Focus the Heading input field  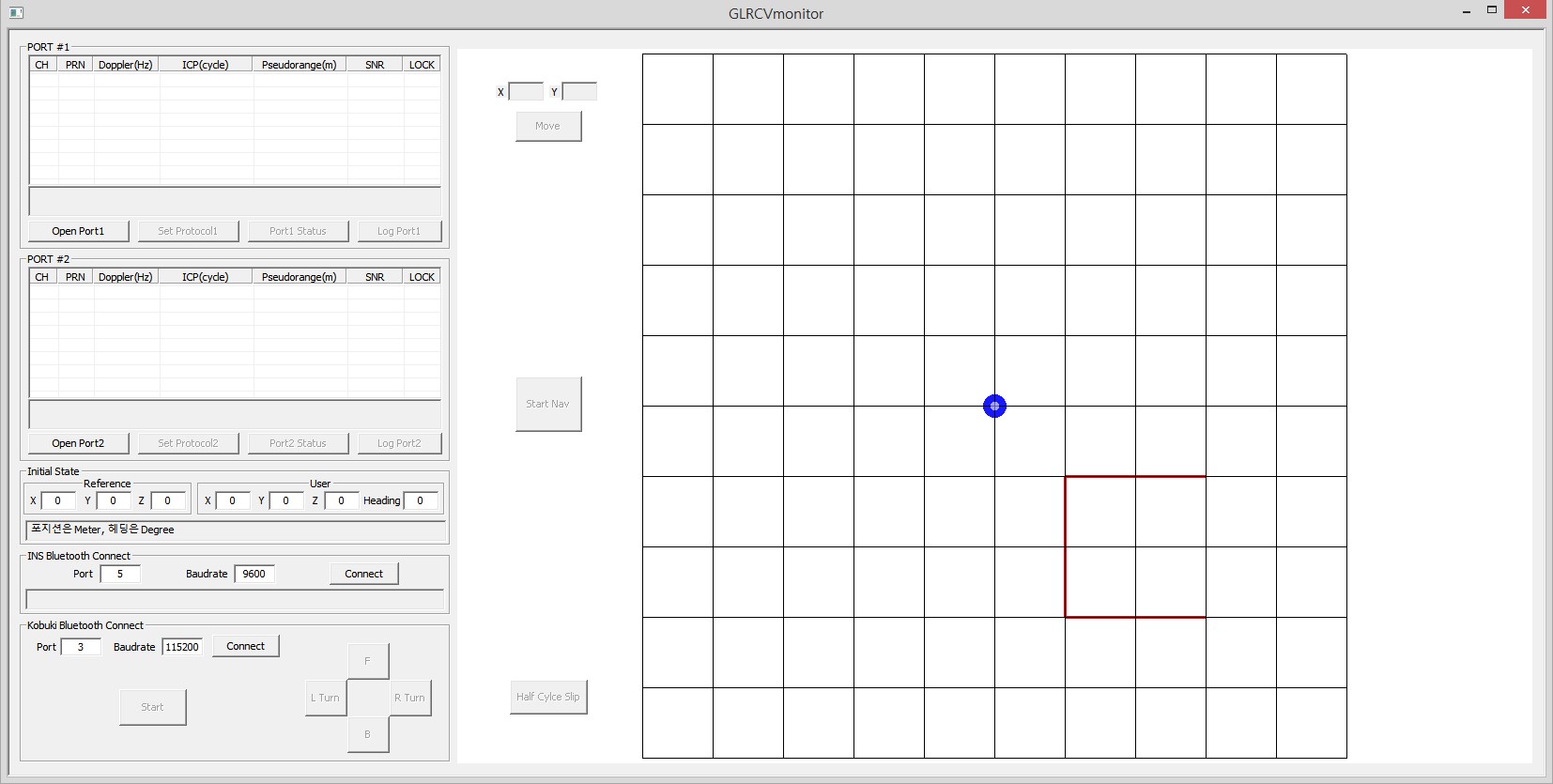coord(421,500)
